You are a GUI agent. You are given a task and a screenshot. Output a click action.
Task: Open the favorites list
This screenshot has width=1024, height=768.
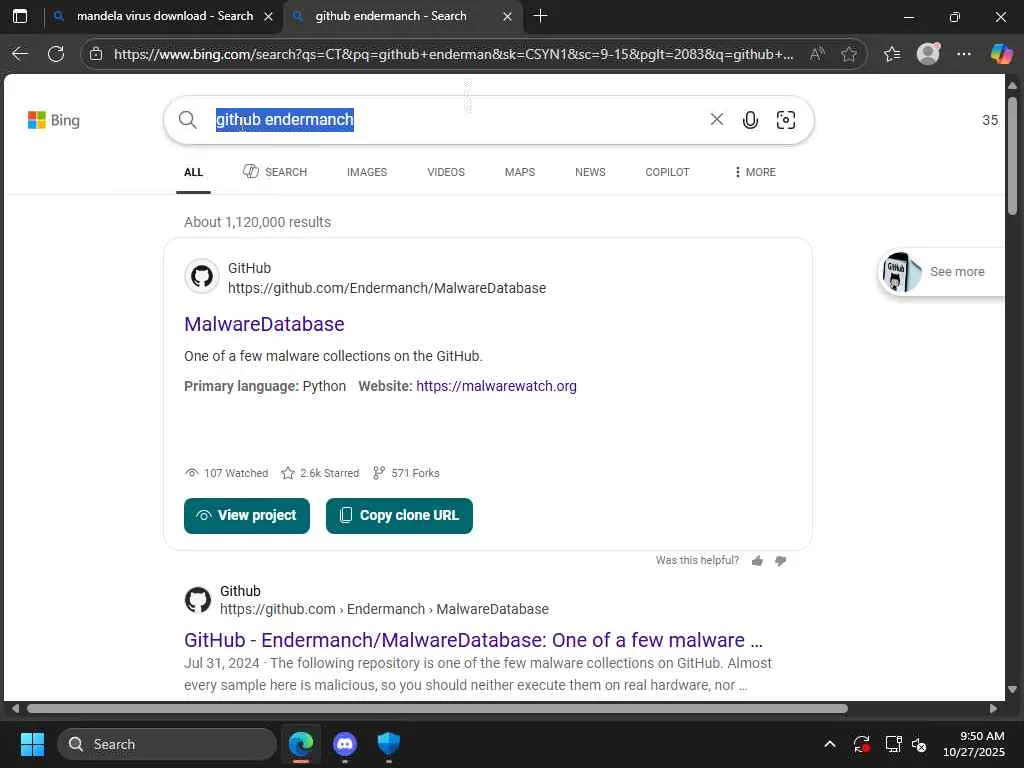(892, 54)
